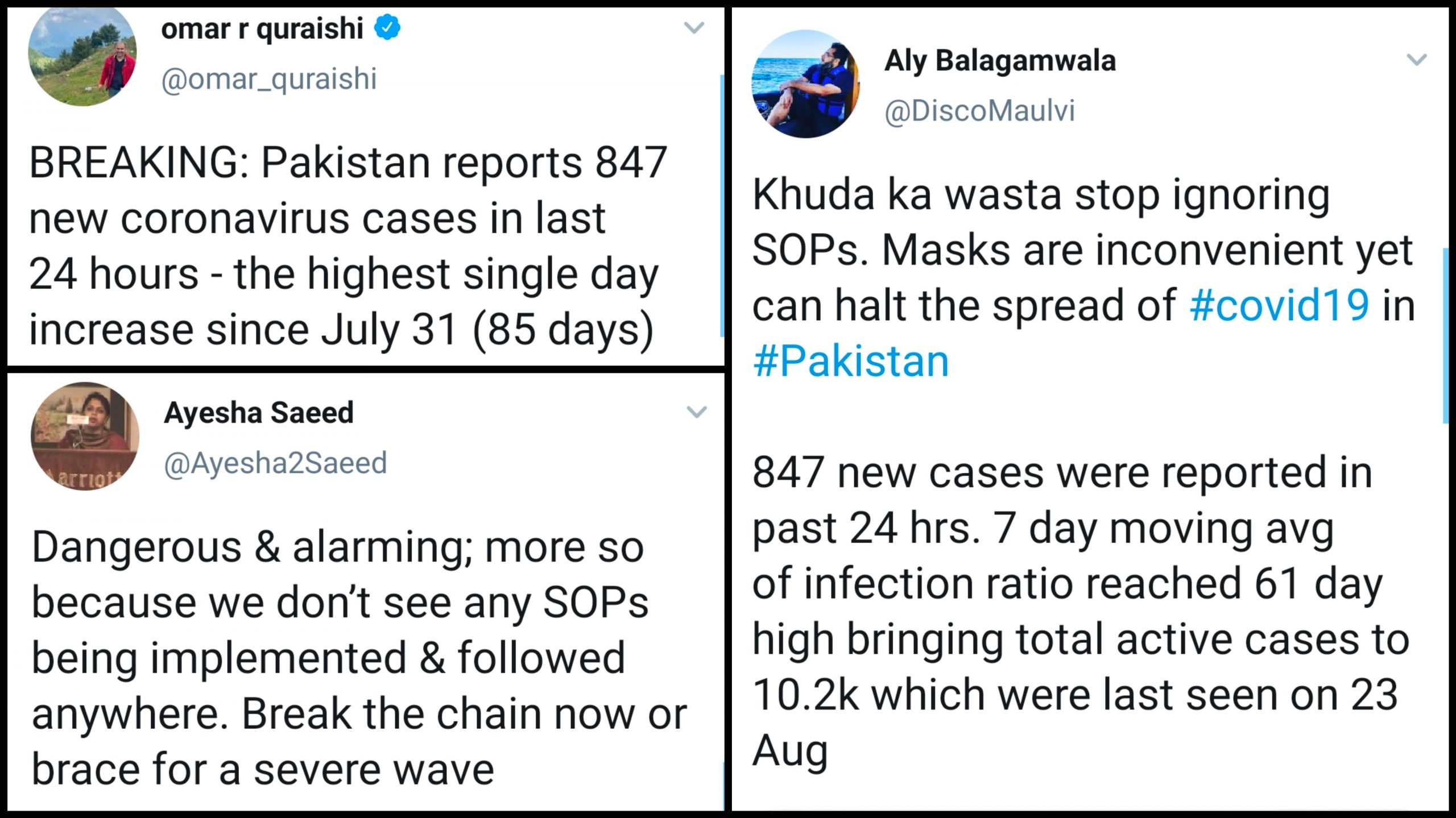1456x818 pixels.
Task: Click the Ayesha Saeed display name
Action: point(259,412)
